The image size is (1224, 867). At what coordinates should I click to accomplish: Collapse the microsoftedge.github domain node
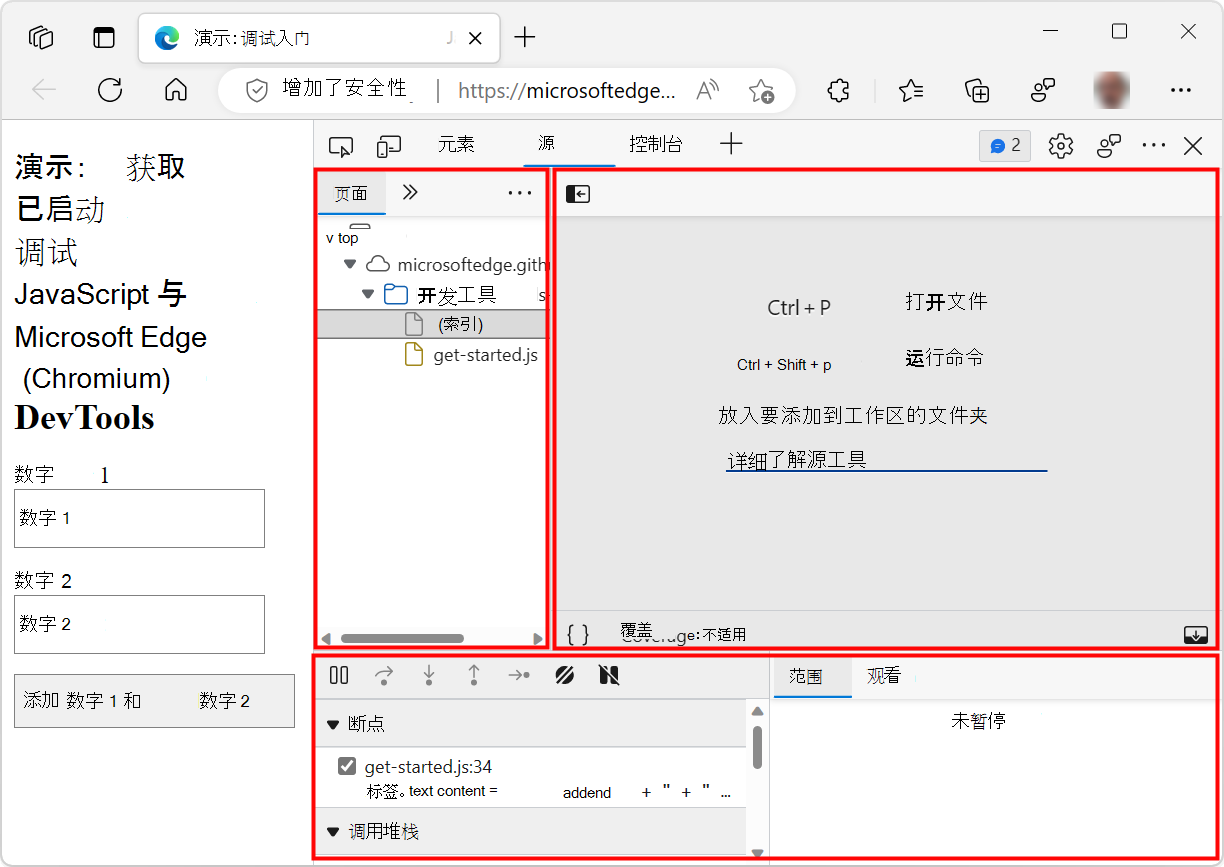click(349, 265)
